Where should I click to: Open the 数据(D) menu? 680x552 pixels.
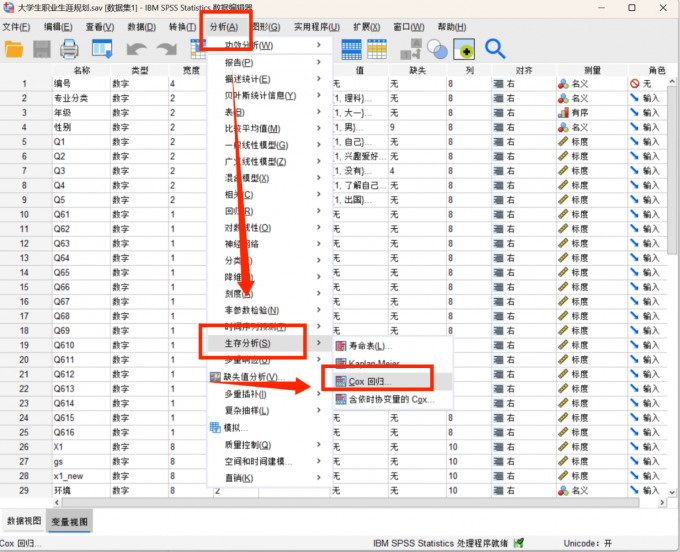coord(141,27)
